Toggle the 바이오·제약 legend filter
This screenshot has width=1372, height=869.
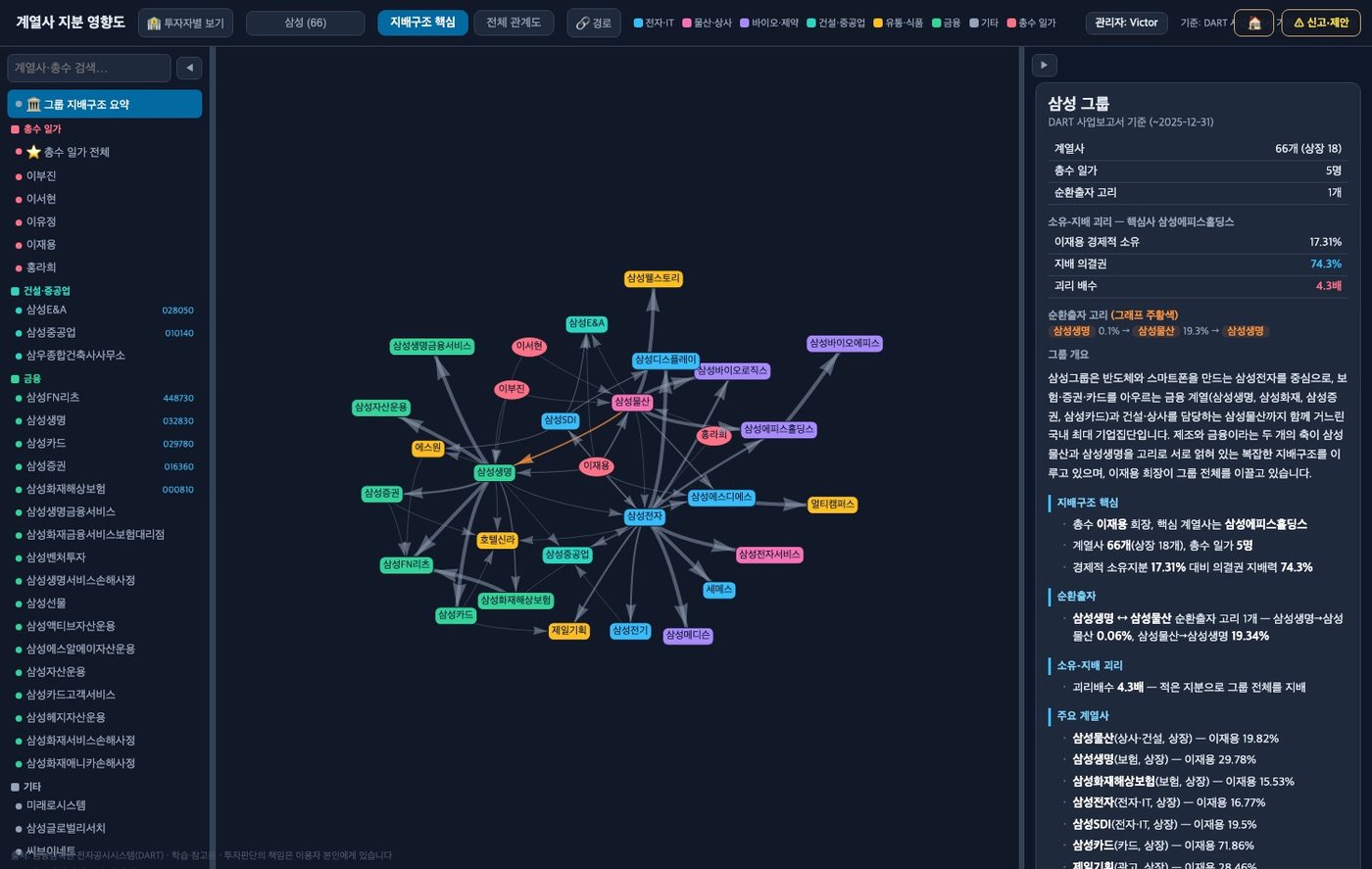coord(769,23)
